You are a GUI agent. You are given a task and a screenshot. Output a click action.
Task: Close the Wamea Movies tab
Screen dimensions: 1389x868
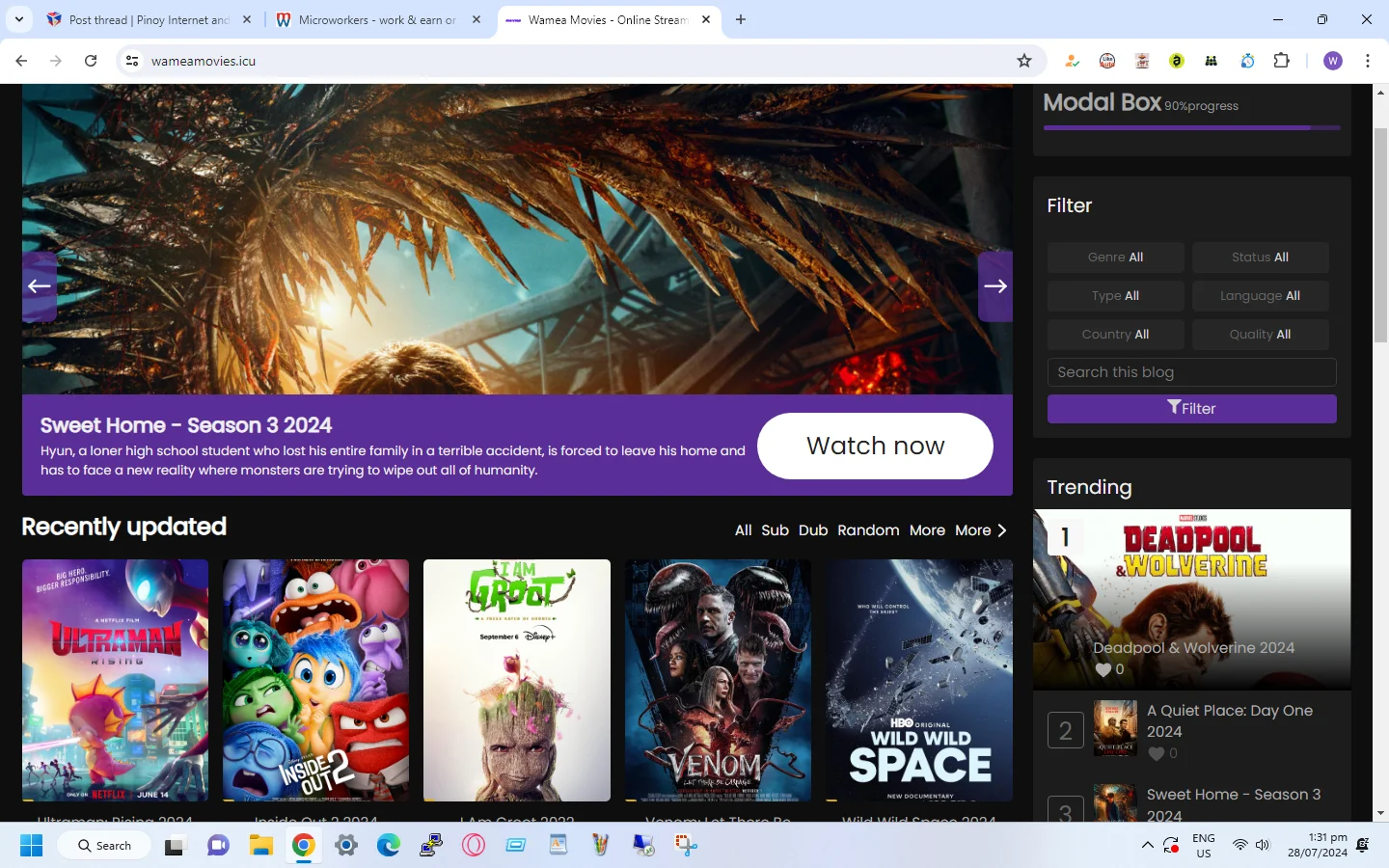pyautogui.click(x=706, y=19)
